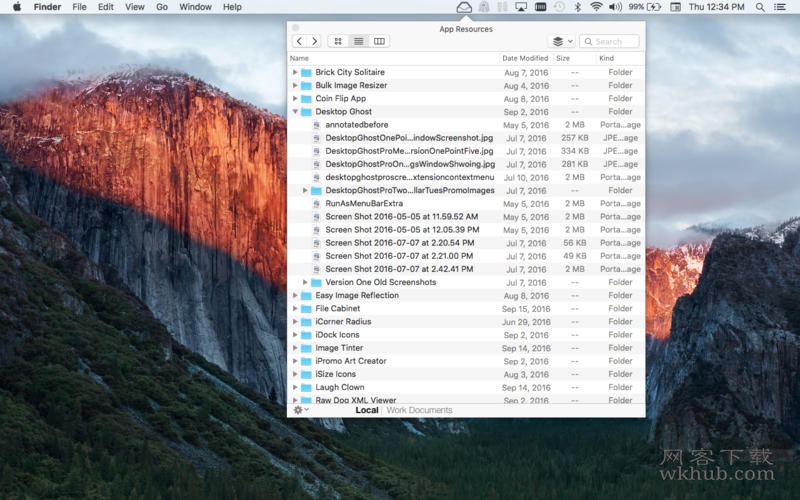Screen dimensions: 800x500
Task: Click the annotatedbefore file icon
Action: point(316,125)
